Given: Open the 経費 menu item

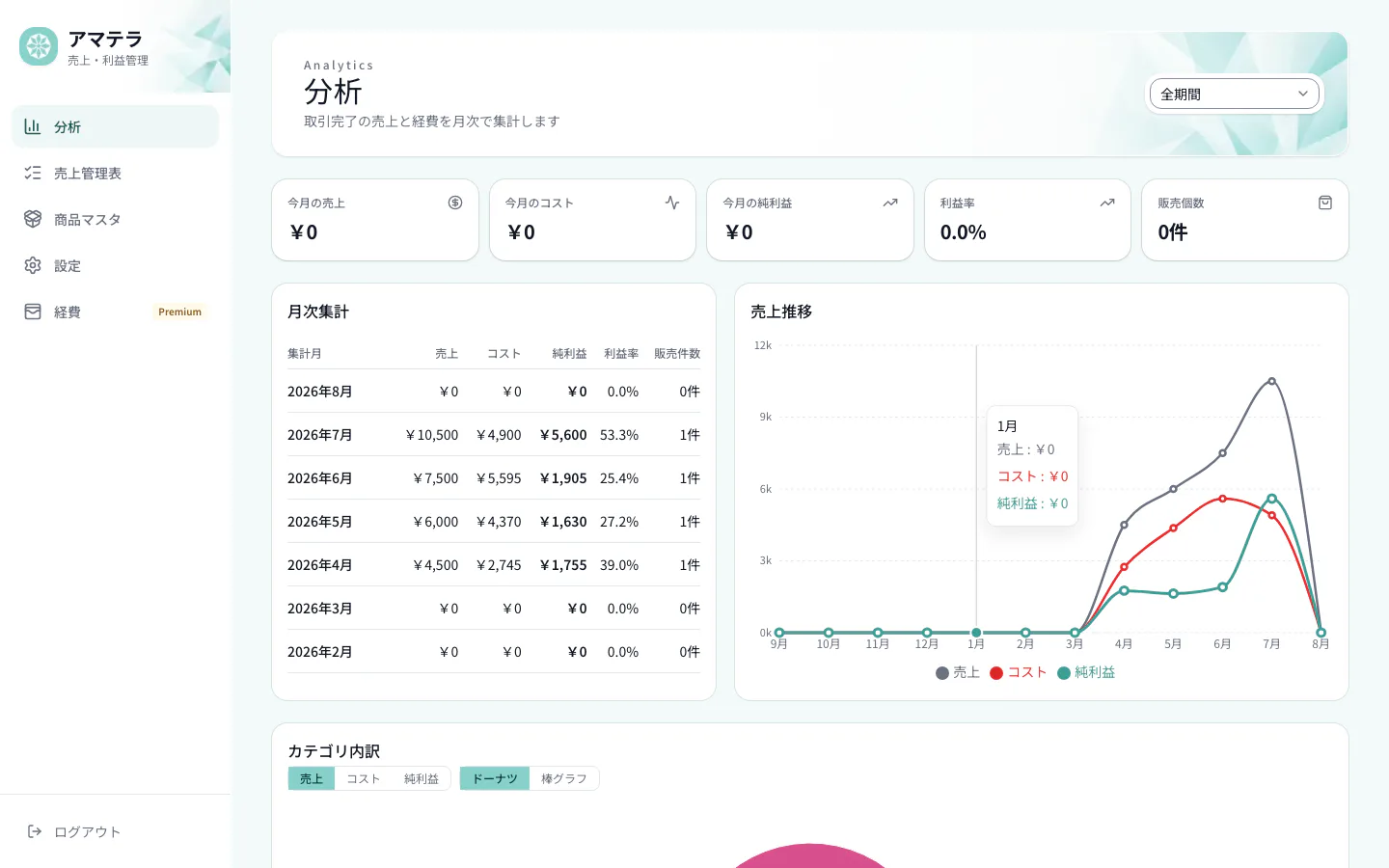Looking at the screenshot, I should tap(116, 312).
